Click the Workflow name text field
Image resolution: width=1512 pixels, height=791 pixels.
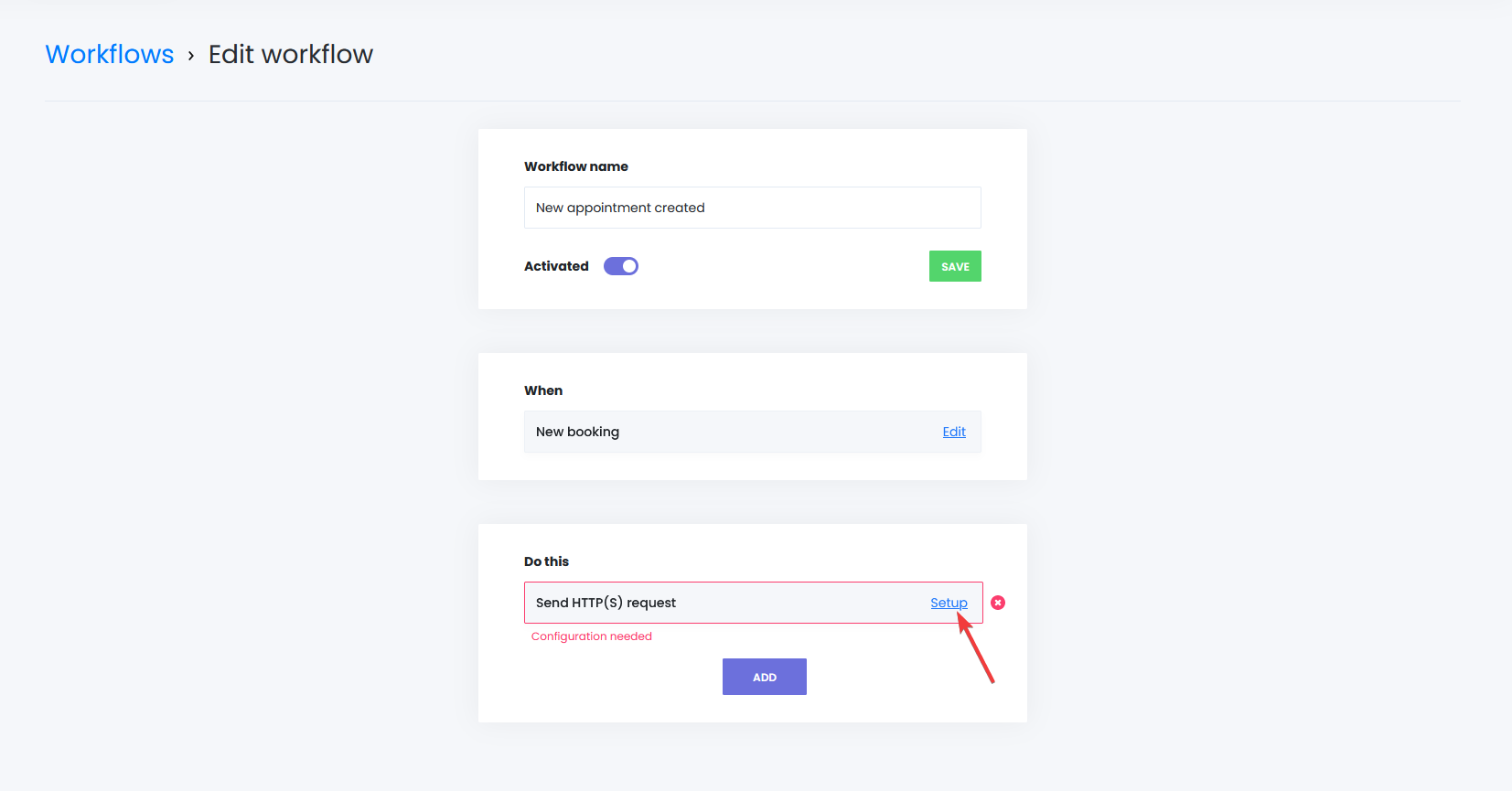coord(752,208)
